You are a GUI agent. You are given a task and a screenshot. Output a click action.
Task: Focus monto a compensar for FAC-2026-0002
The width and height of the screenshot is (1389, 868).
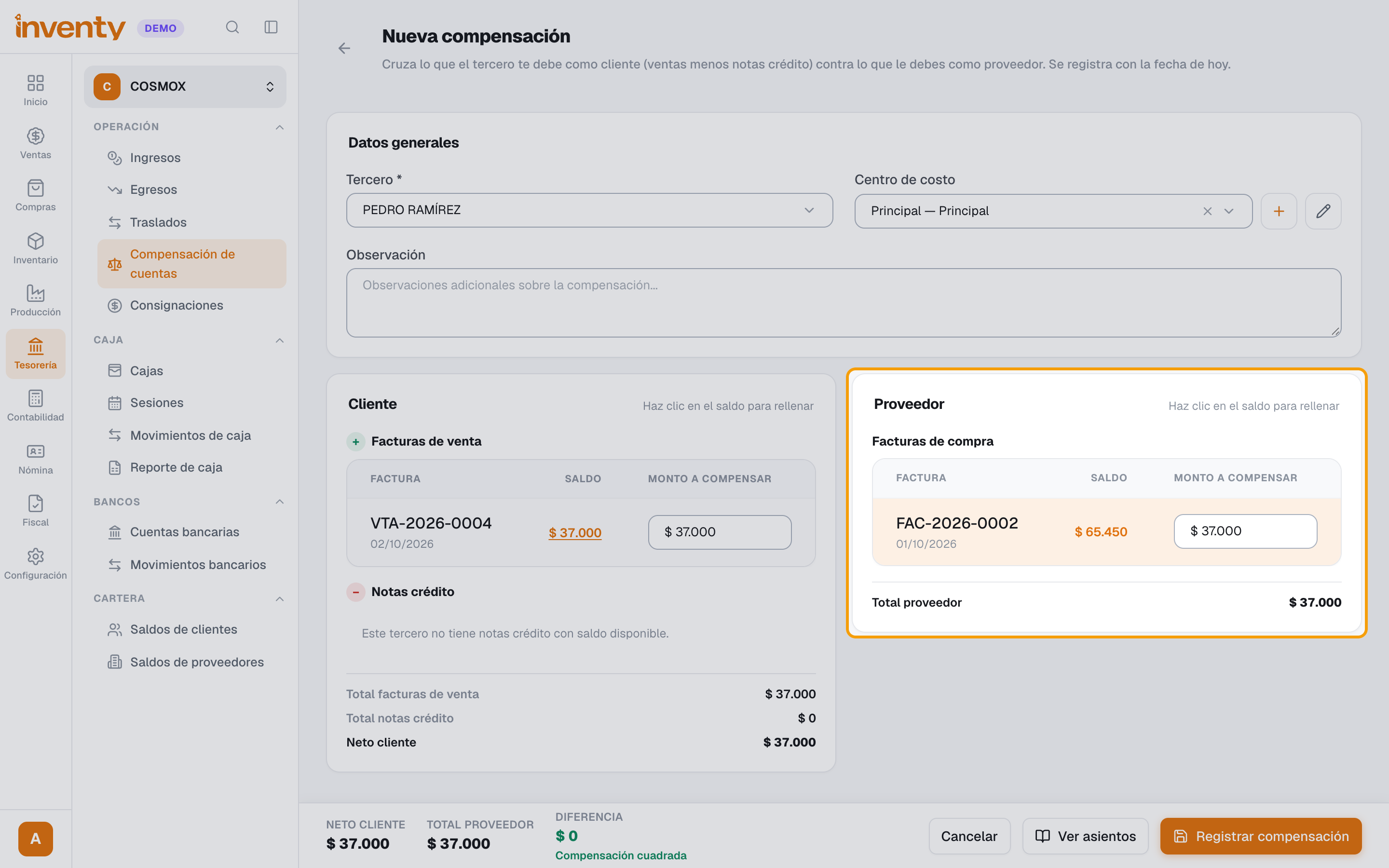(x=1245, y=531)
